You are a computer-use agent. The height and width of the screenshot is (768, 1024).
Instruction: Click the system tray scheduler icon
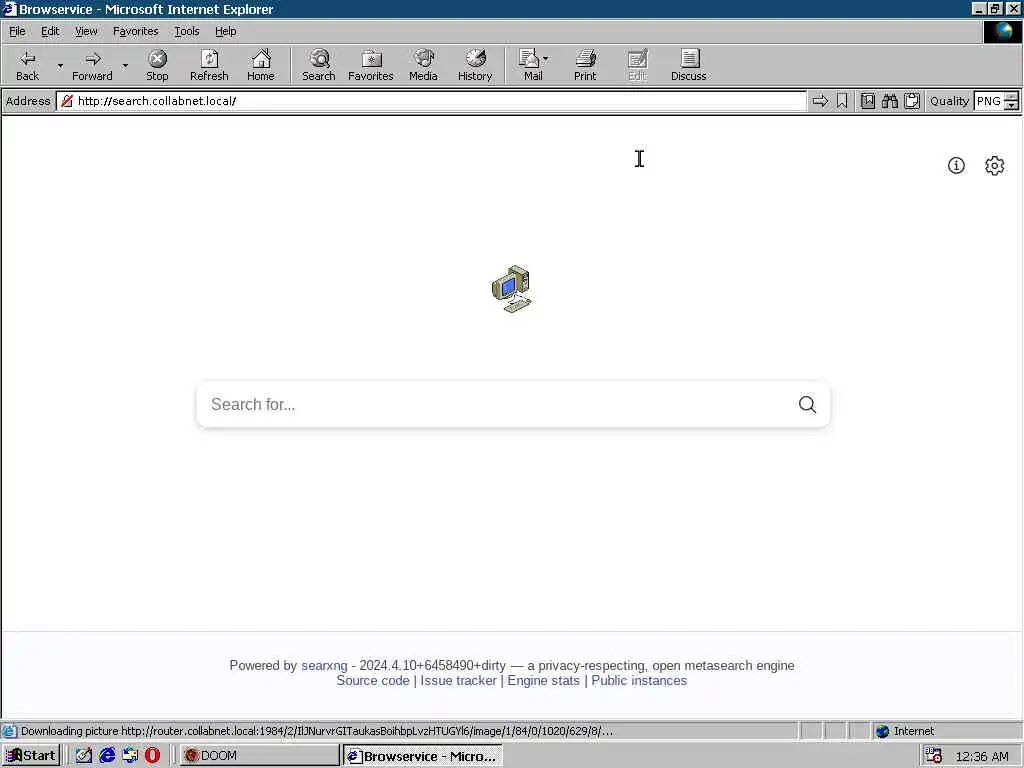[934, 756]
